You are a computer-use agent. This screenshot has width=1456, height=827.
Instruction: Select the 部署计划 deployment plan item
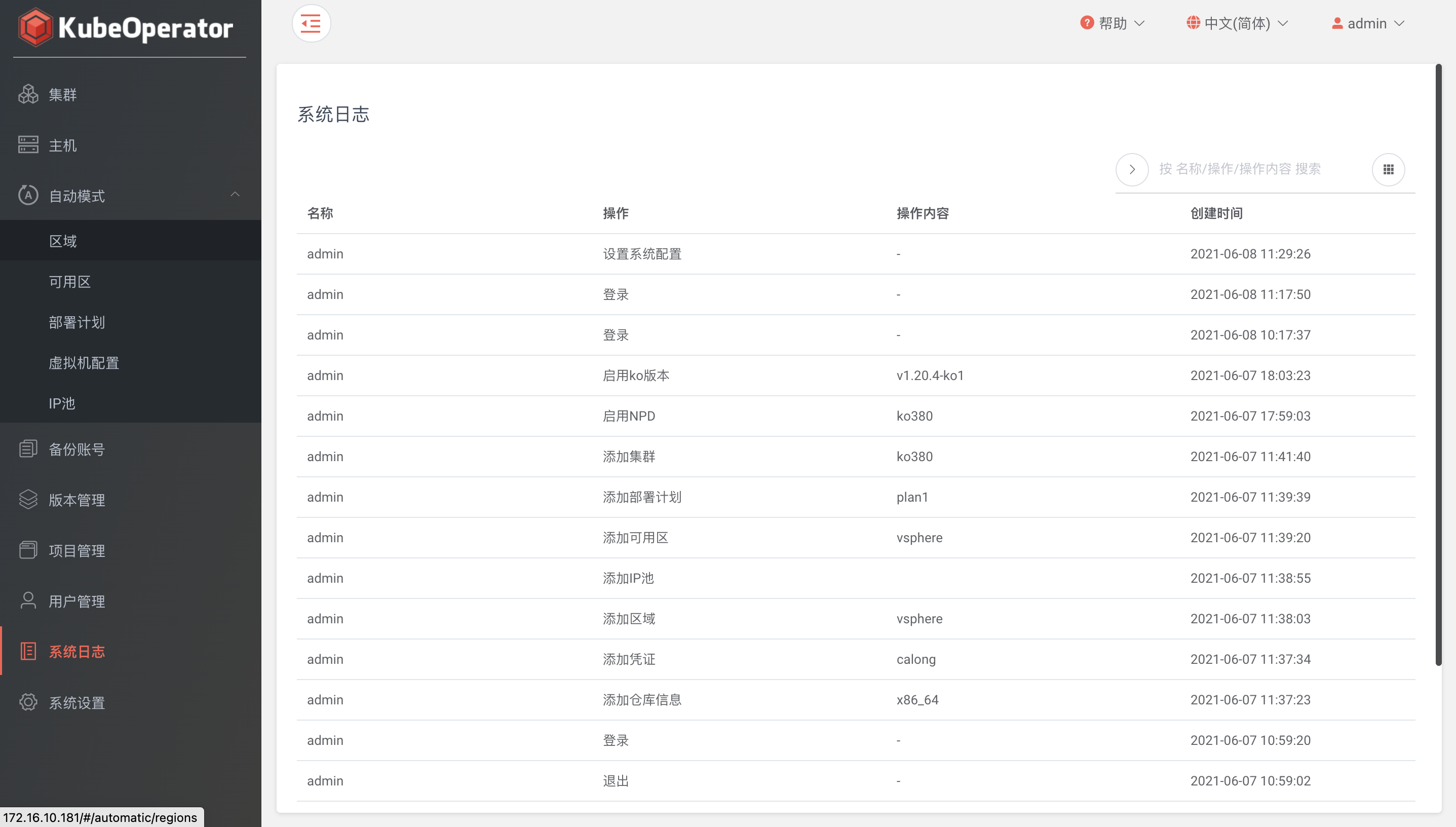pos(76,322)
